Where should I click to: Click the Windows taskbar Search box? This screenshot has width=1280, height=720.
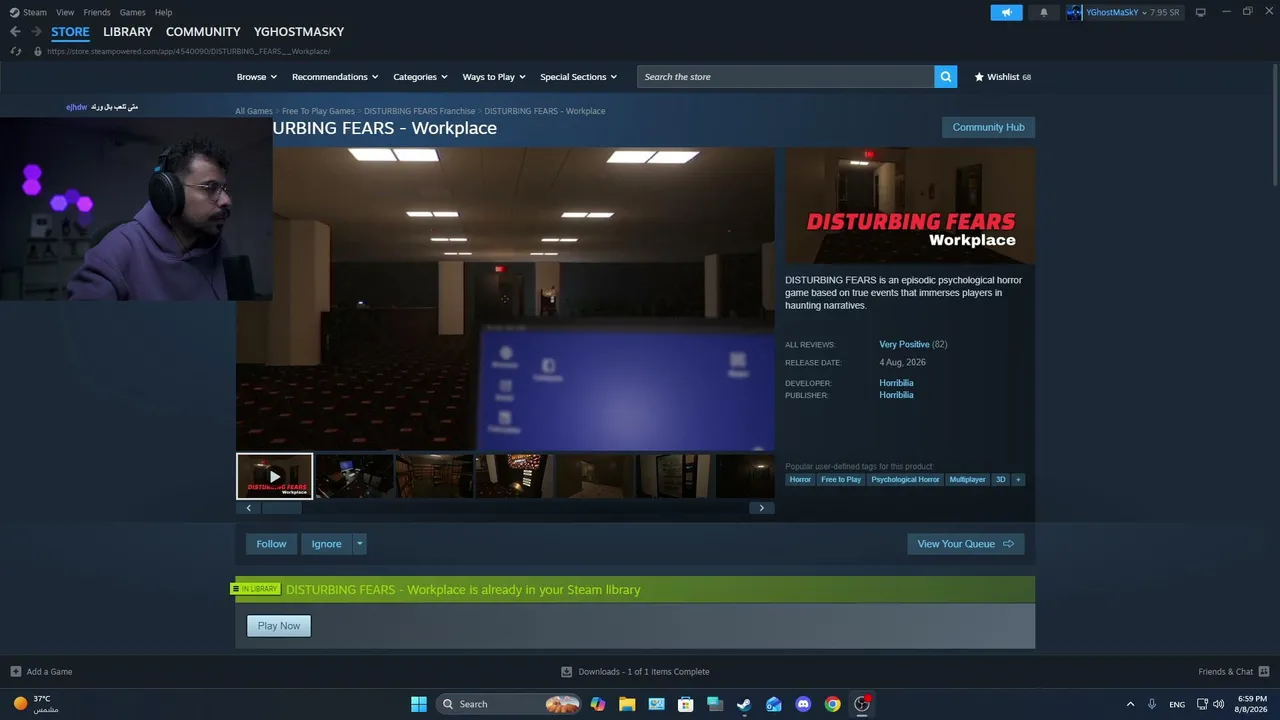tap(510, 704)
